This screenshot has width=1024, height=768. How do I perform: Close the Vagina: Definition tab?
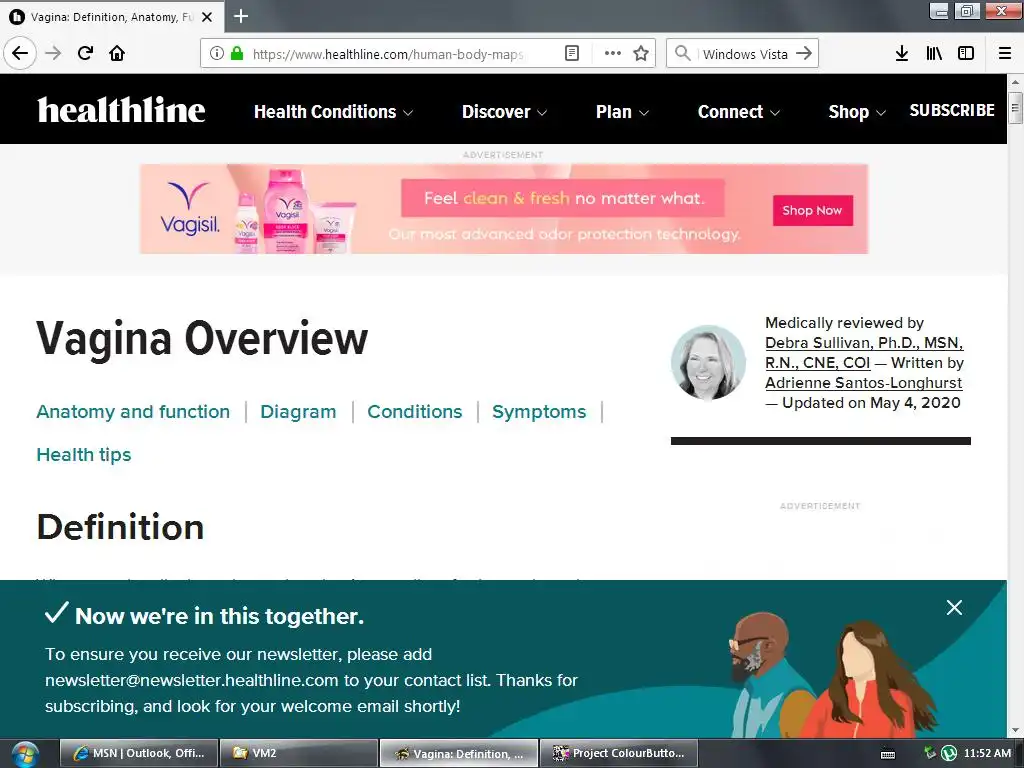(x=207, y=17)
